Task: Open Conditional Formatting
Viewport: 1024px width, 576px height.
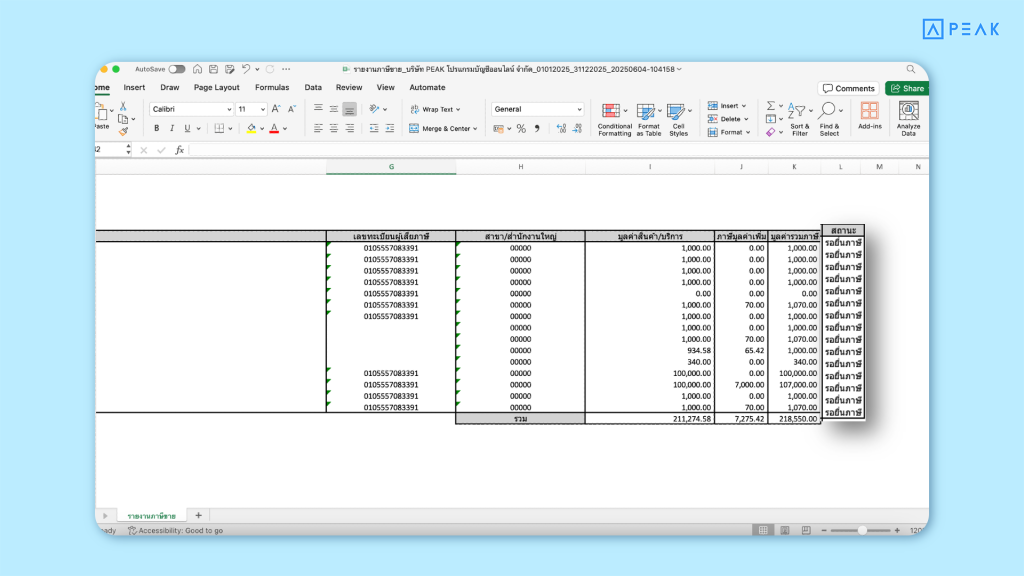Action: pos(614,120)
